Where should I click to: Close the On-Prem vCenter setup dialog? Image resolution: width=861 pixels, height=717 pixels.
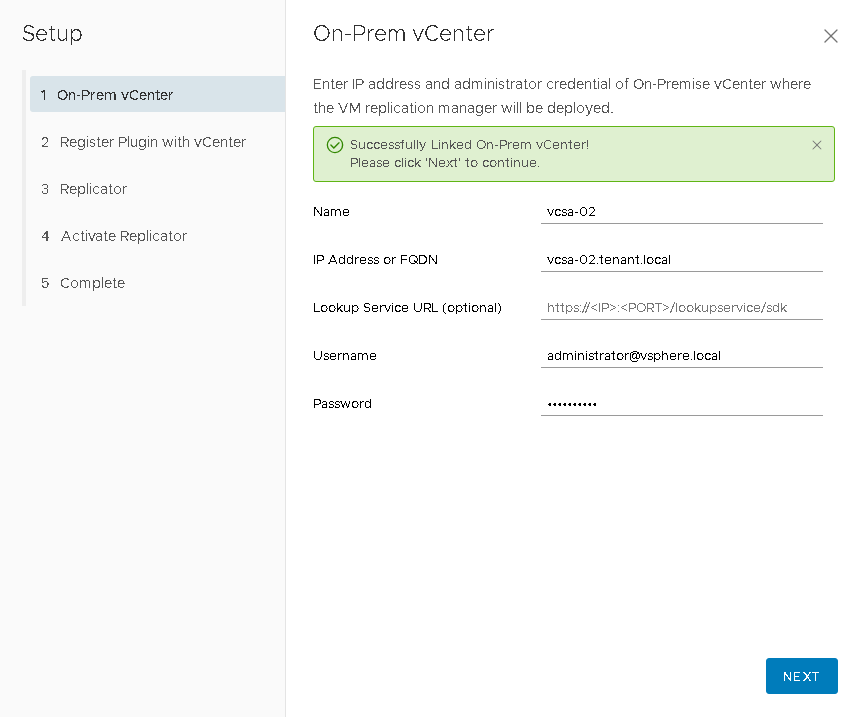830,36
